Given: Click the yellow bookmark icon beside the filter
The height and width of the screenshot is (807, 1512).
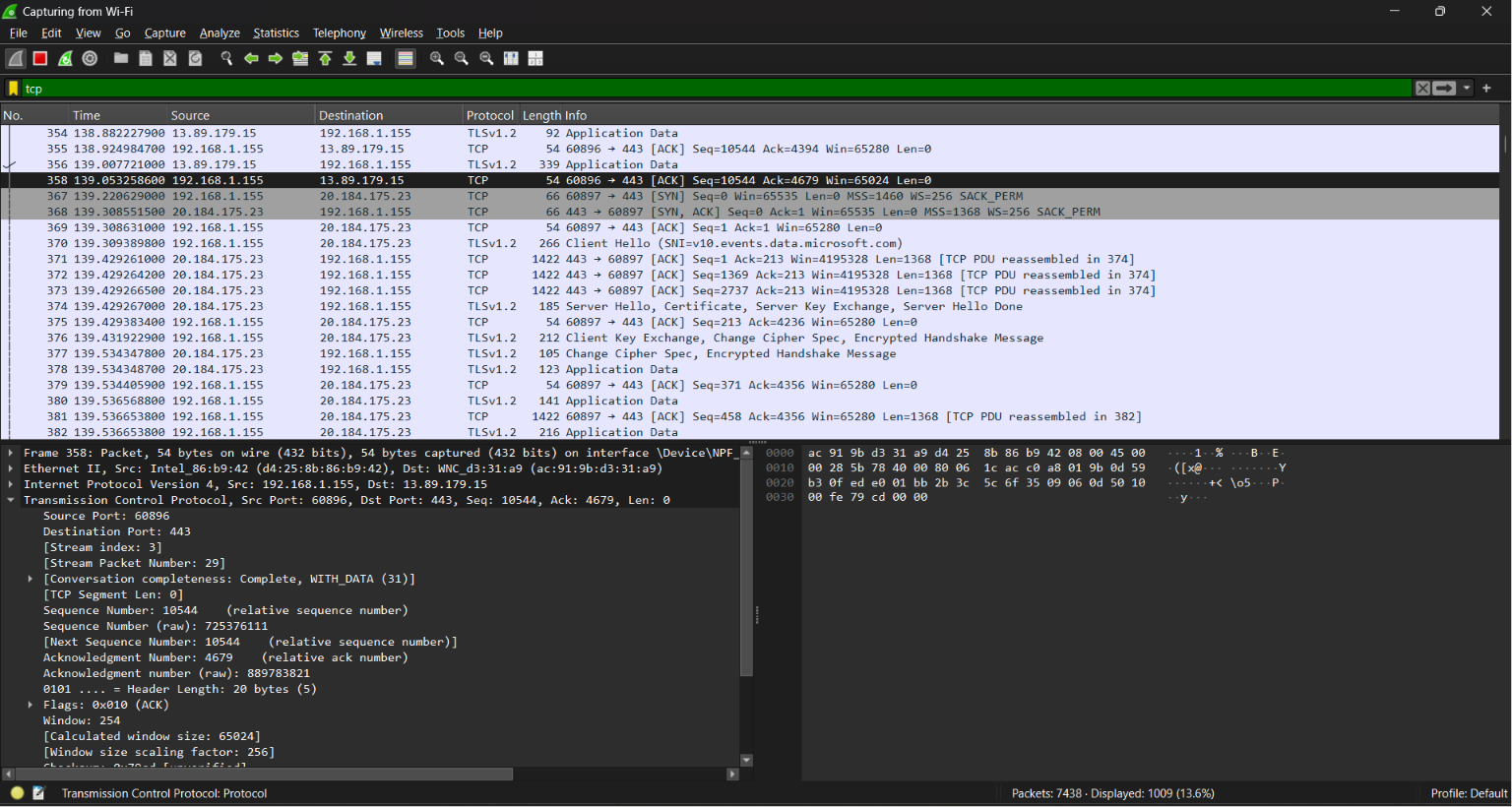Looking at the screenshot, I should 13,89.
